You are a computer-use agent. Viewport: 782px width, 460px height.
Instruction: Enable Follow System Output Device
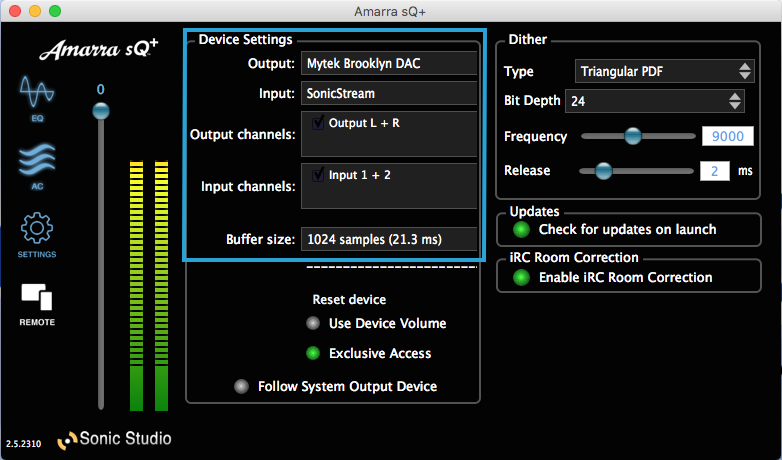(x=241, y=386)
